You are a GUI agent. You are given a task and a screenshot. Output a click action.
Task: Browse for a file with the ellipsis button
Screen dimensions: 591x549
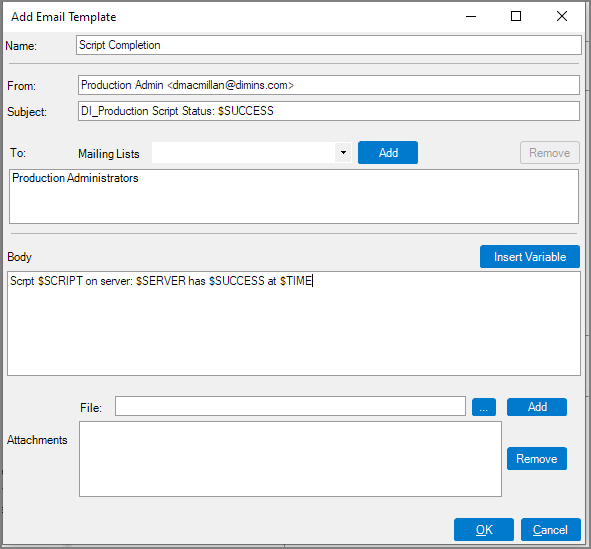click(484, 407)
